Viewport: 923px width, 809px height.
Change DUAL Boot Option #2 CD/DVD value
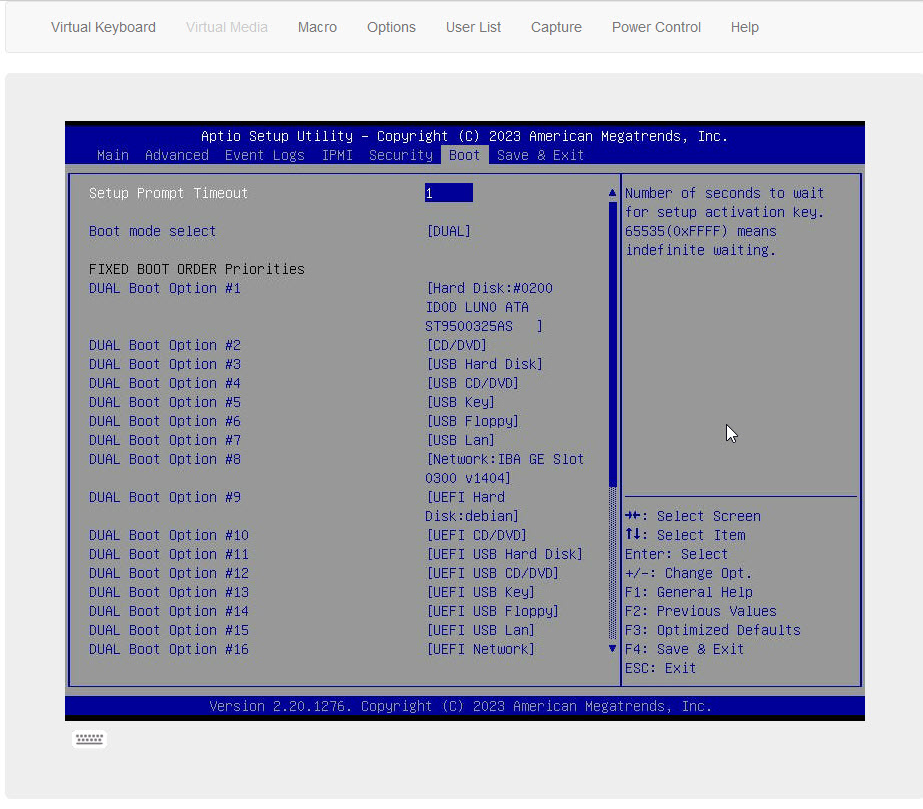(x=456, y=345)
